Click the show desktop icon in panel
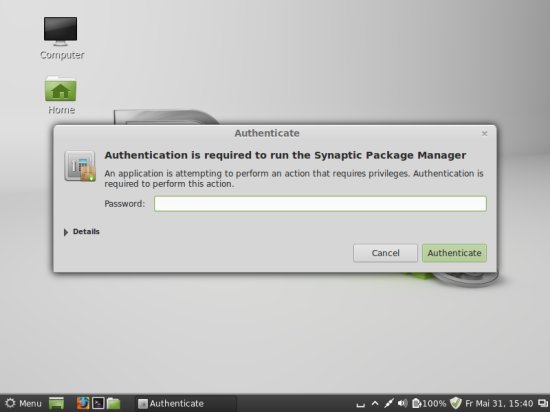This screenshot has width=550, height=412. (x=56, y=403)
